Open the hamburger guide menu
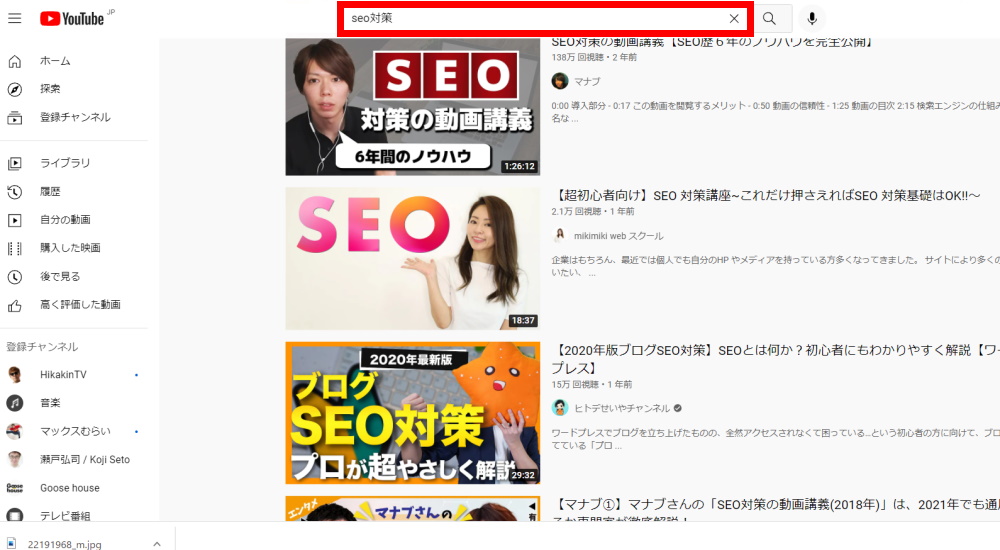Viewport: 1000px width, 550px height. click(x=15, y=19)
